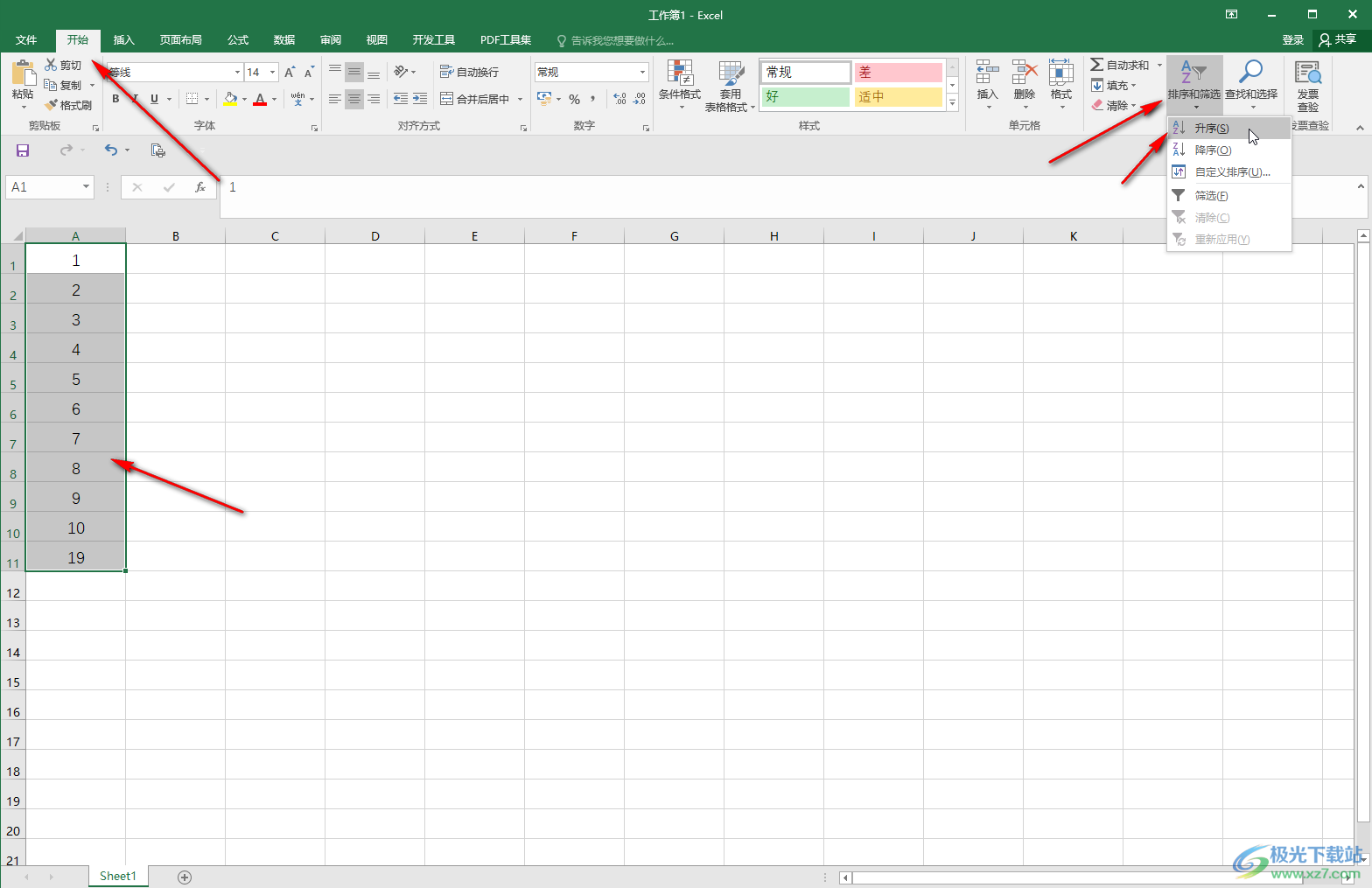Open fill color dropdown arrow
Screen dimensions: 1372x888
point(244,99)
